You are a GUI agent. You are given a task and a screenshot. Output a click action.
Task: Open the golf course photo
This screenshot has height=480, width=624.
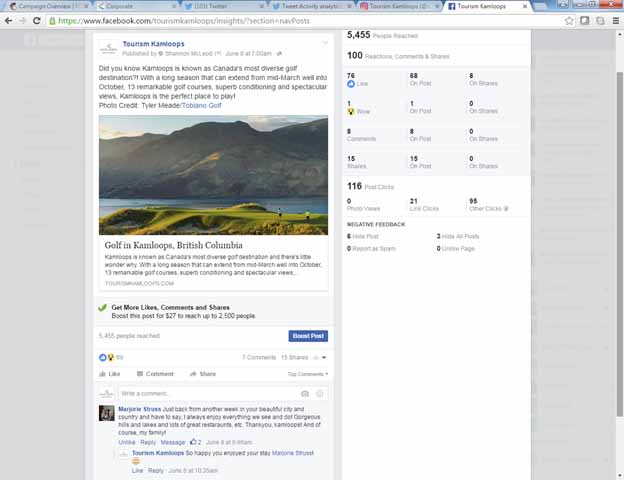pyautogui.click(x=213, y=175)
